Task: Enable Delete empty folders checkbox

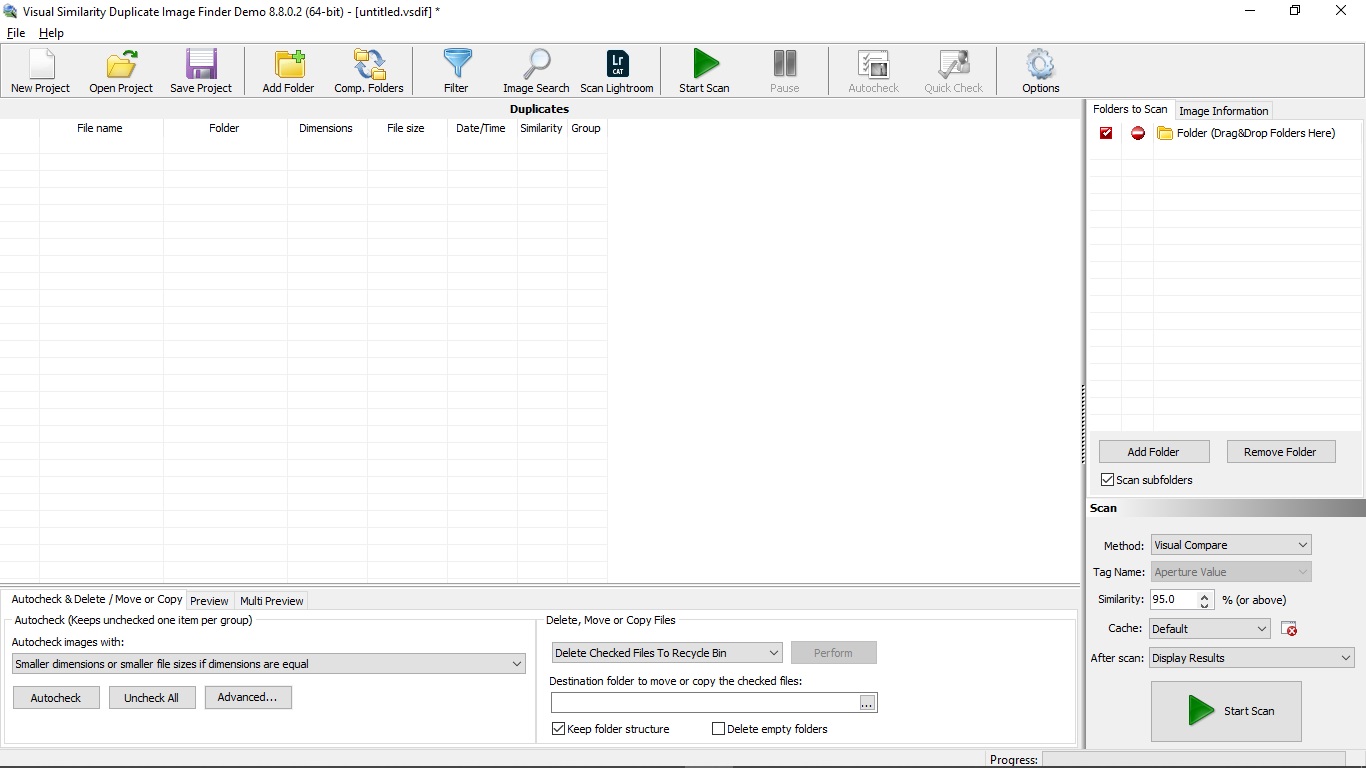Action: click(x=718, y=729)
